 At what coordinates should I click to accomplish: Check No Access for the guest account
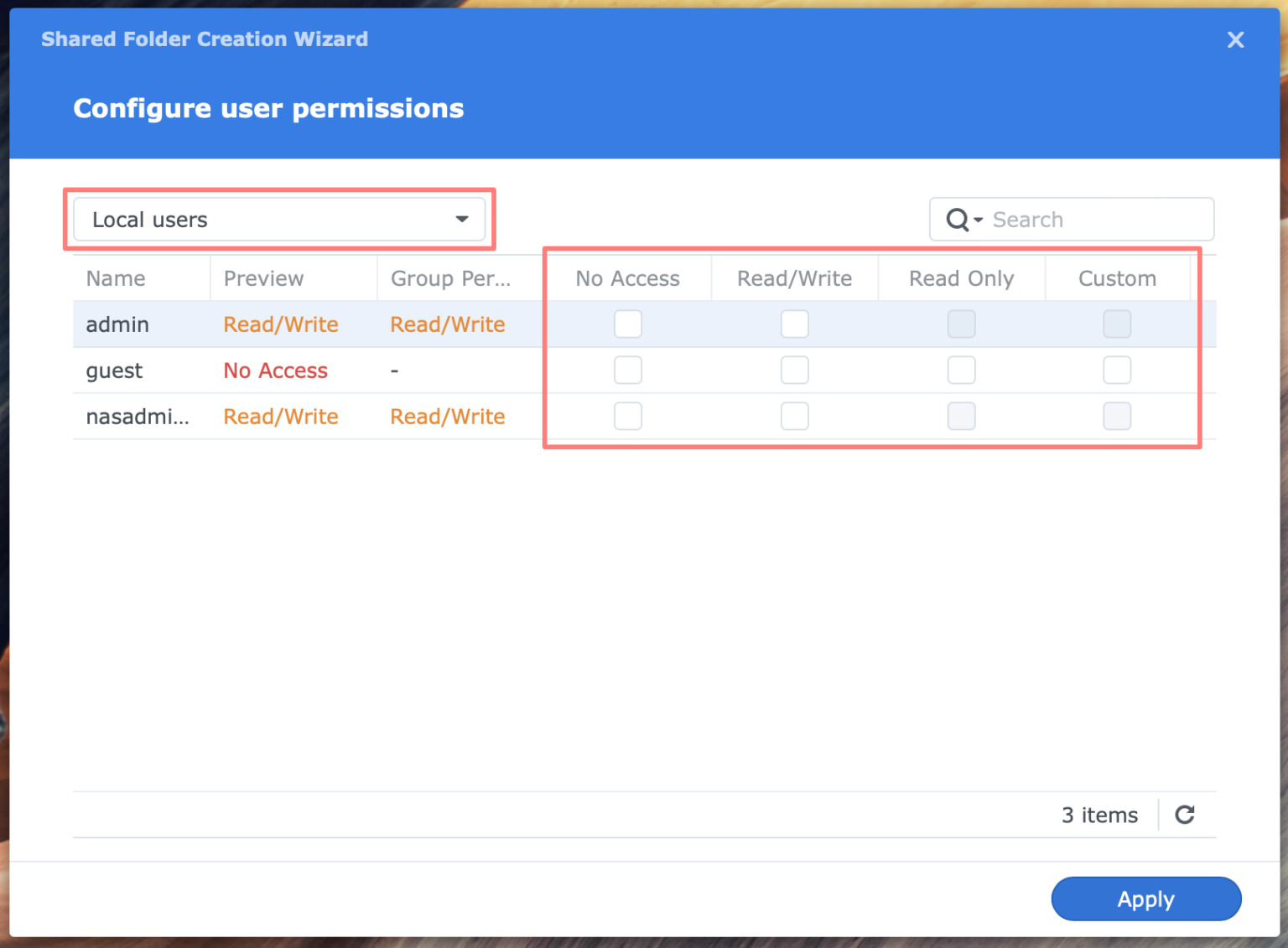pyautogui.click(x=627, y=370)
